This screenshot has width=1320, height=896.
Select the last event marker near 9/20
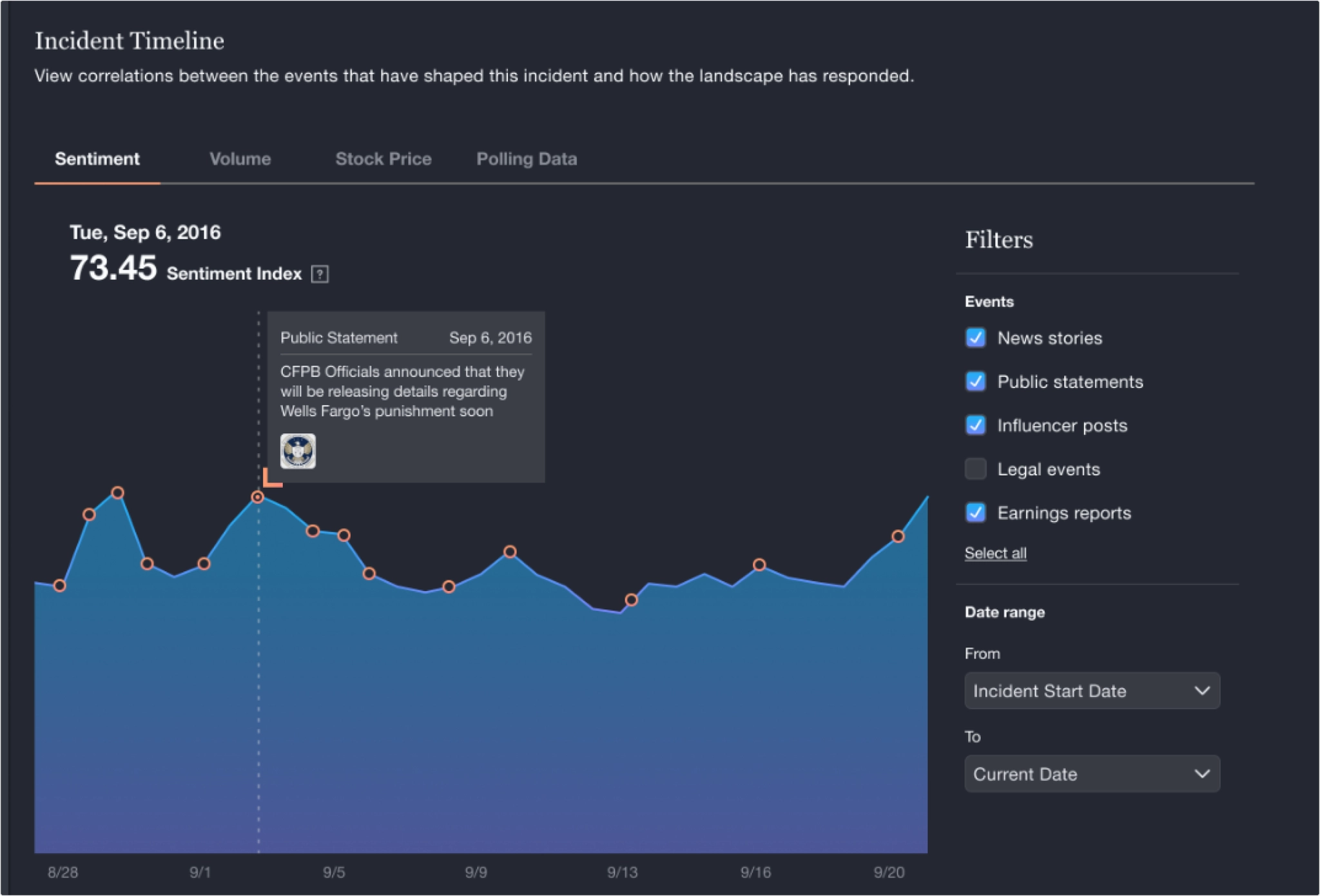point(898,536)
